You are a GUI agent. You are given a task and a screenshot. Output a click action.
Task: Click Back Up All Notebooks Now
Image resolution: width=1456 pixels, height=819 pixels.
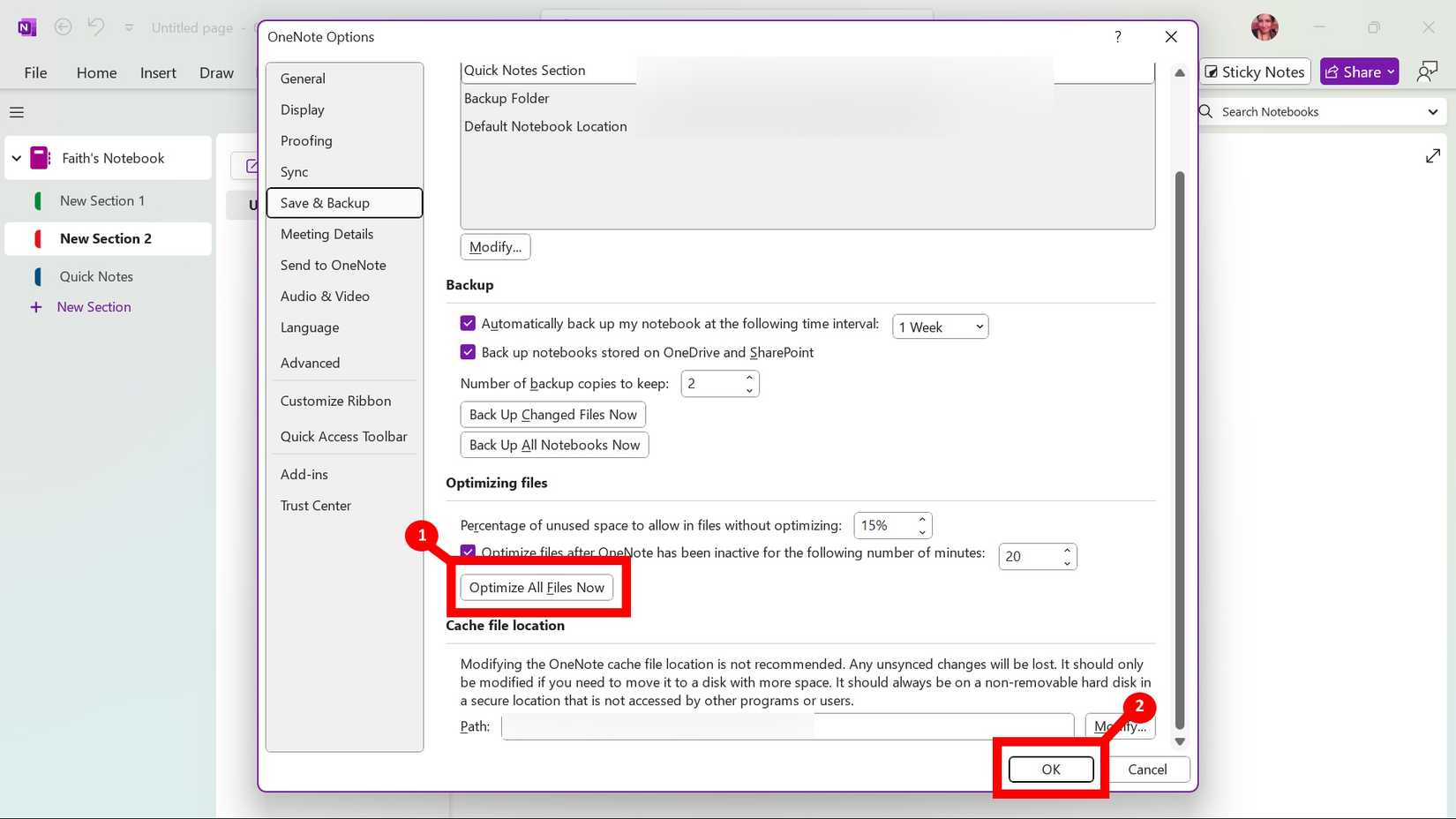(554, 445)
